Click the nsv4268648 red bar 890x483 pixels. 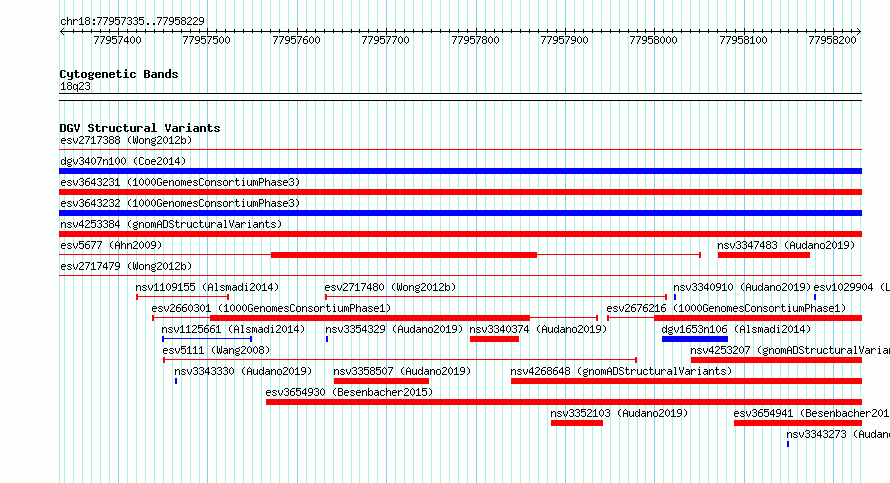click(x=686, y=381)
